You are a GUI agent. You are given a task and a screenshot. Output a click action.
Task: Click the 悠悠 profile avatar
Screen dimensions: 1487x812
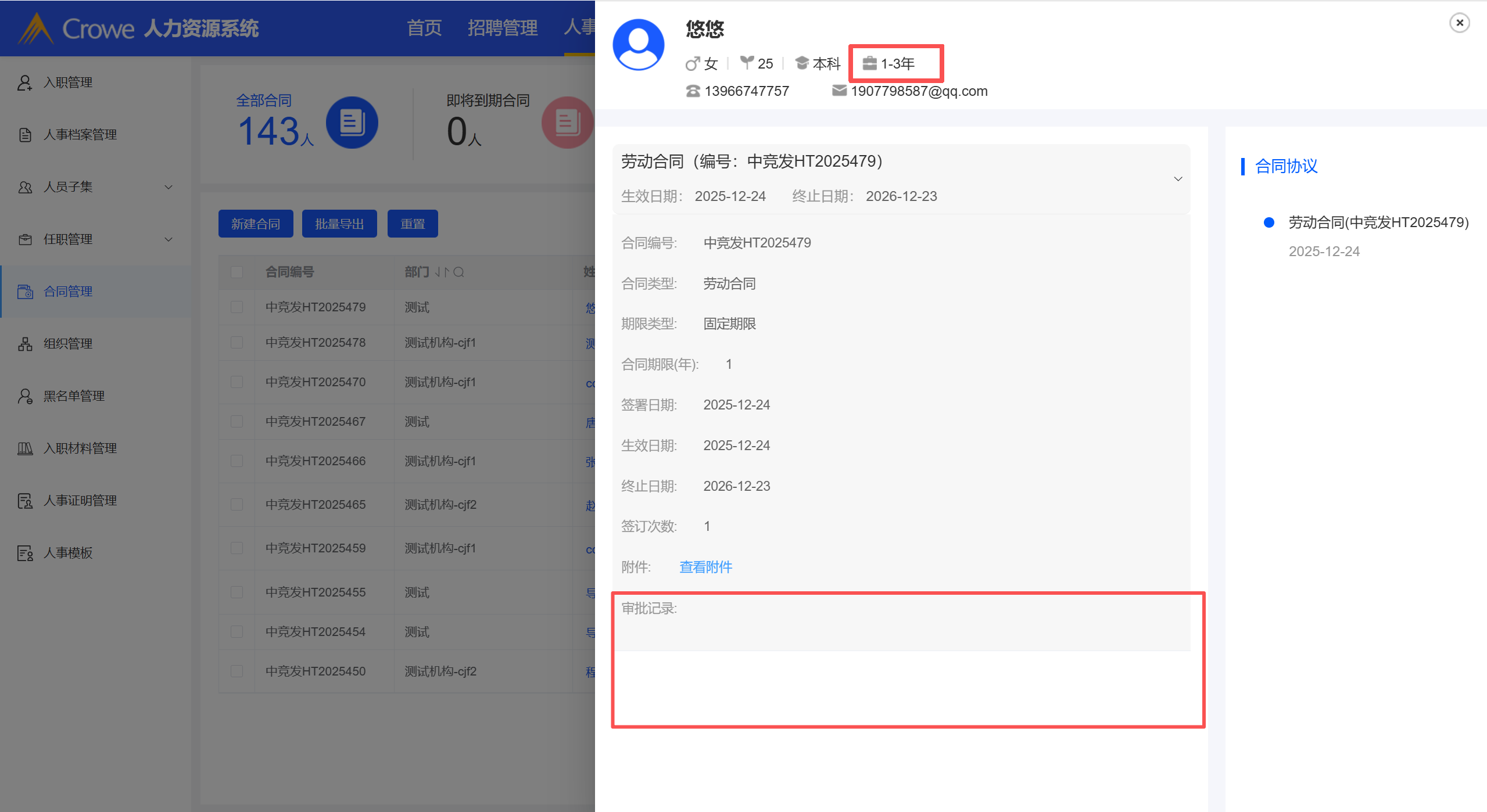point(638,45)
